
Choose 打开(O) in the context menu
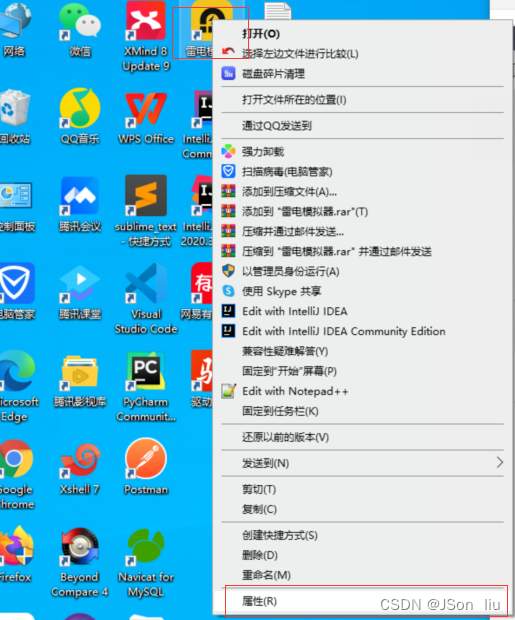point(261,34)
